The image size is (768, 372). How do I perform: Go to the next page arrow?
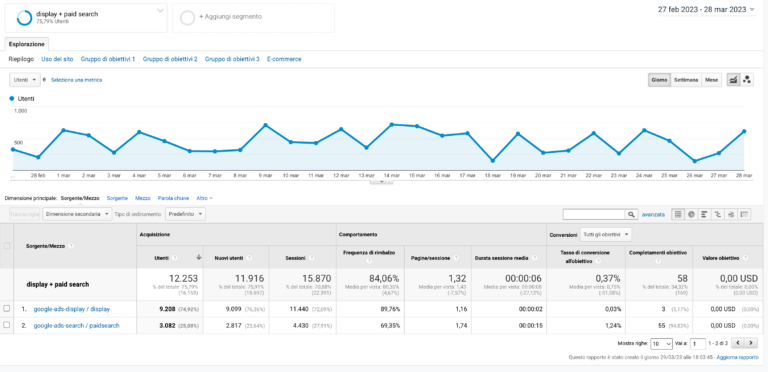point(751,343)
